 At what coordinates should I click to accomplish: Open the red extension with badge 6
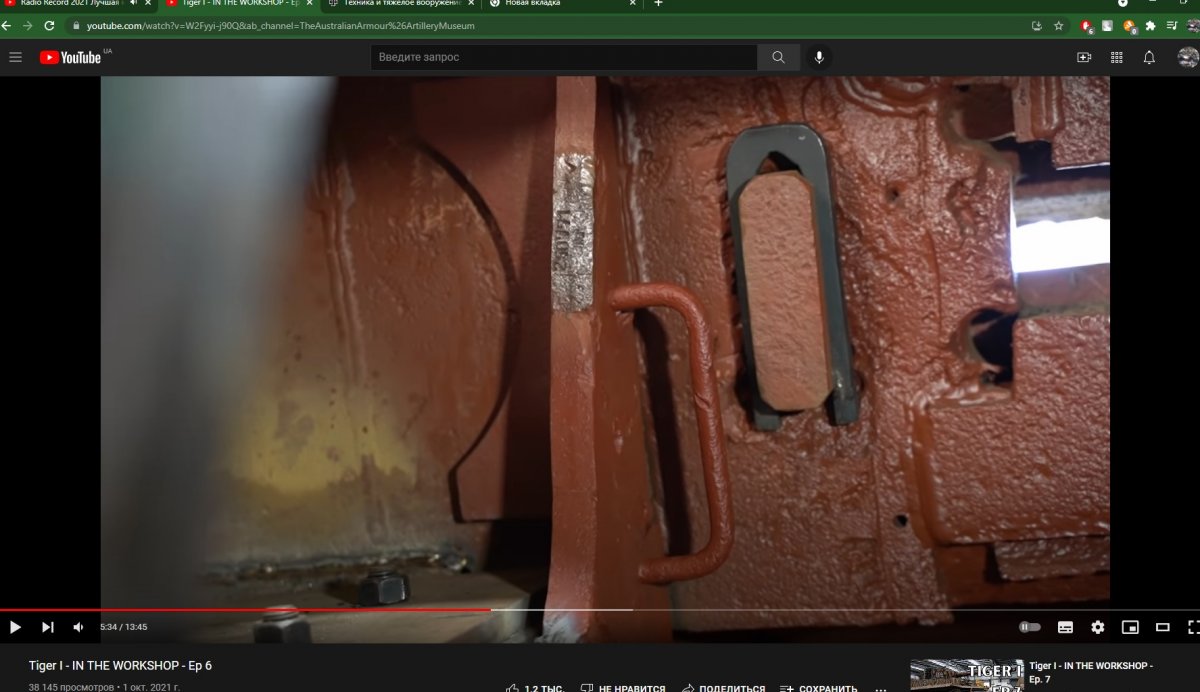(x=1087, y=26)
